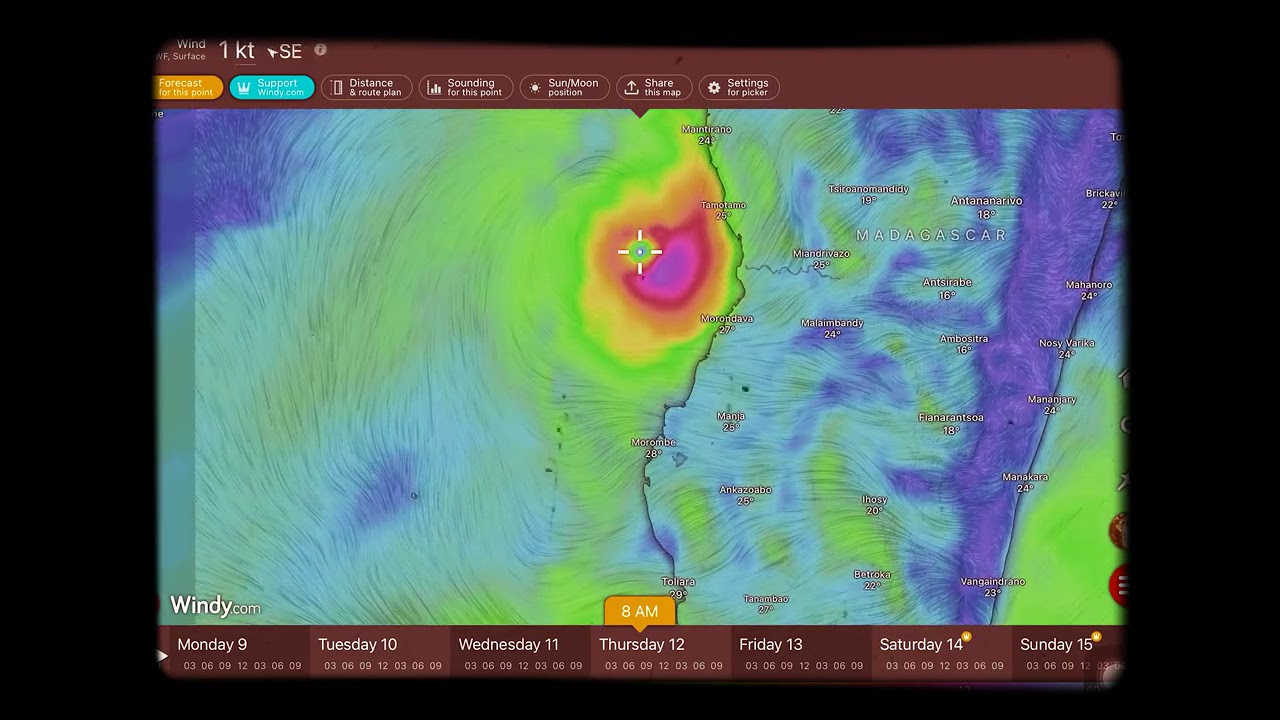Click the premium crown on Saturday 14
The image size is (1280, 720).
coord(966,637)
